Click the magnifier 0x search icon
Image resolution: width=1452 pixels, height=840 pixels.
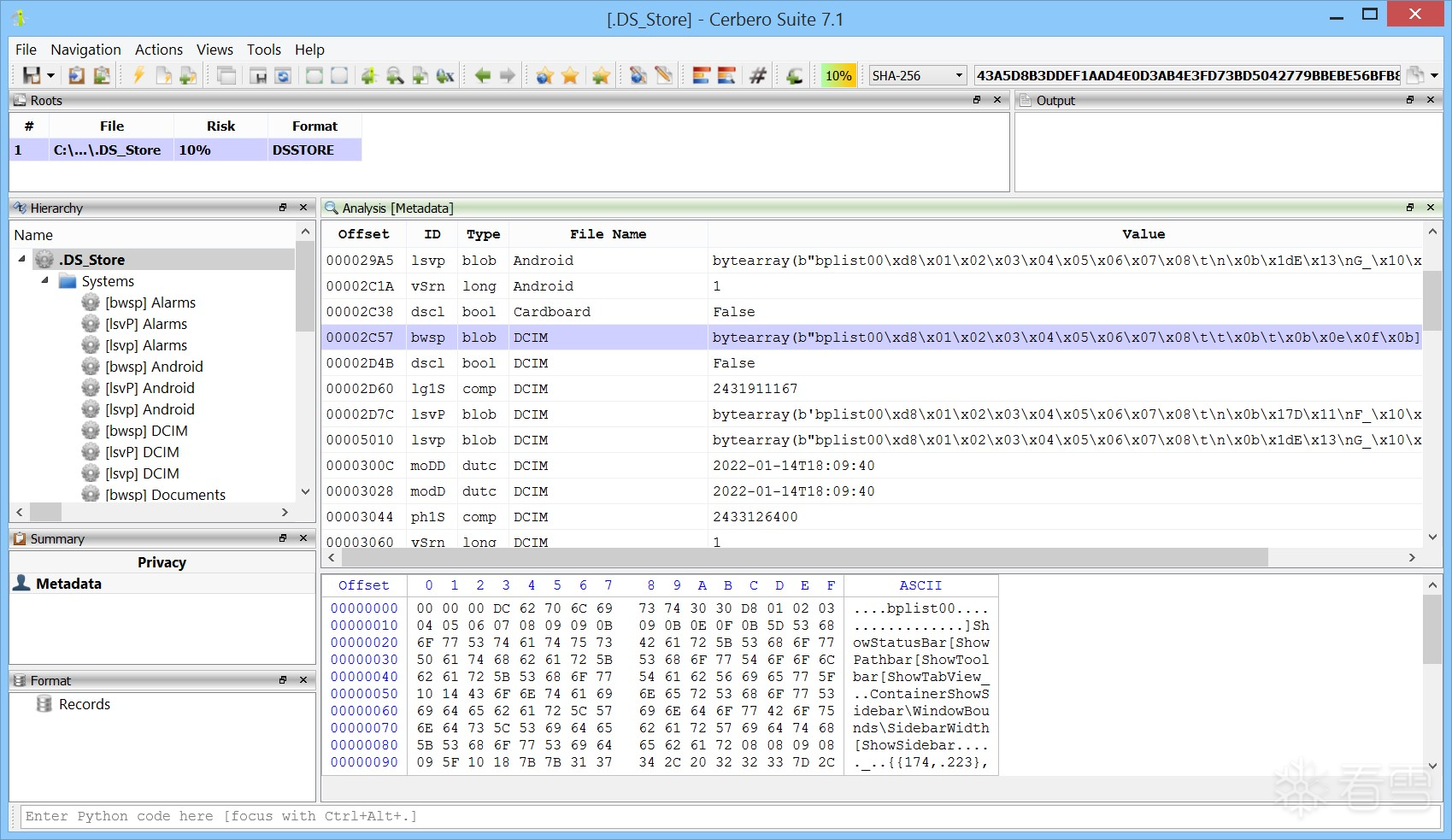(445, 76)
